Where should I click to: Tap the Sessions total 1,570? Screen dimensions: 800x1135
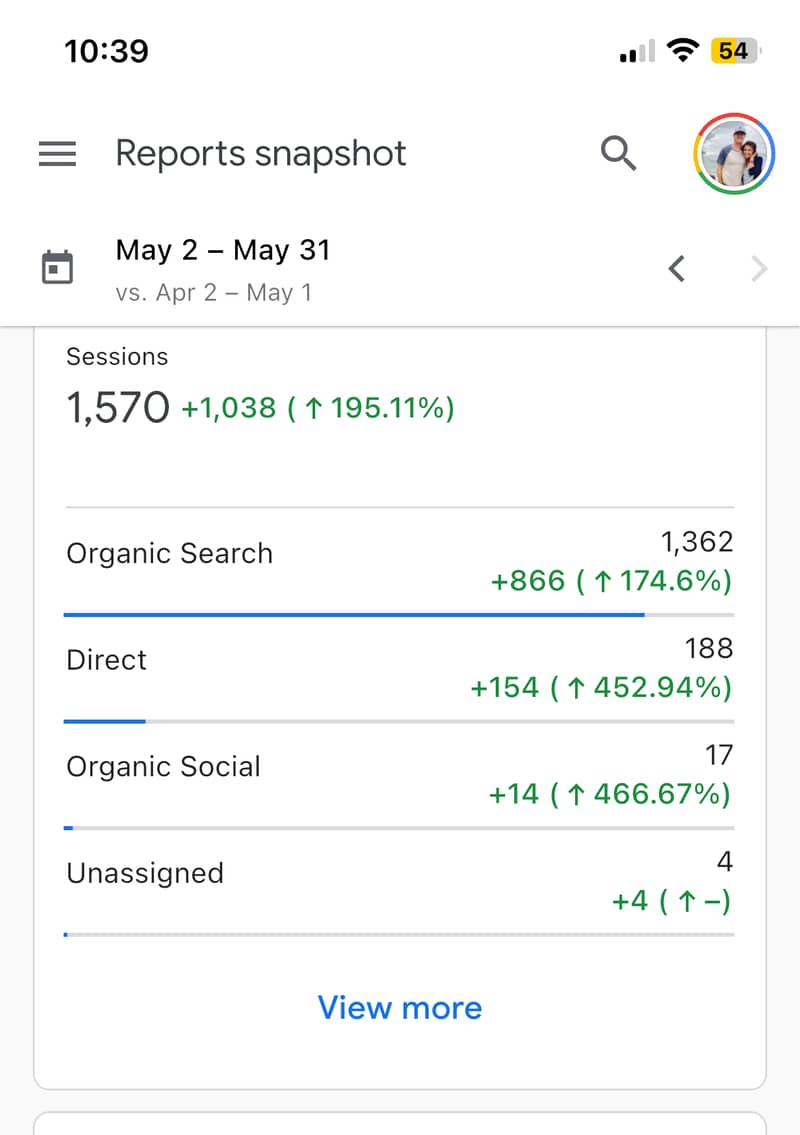(x=118, y=407)
